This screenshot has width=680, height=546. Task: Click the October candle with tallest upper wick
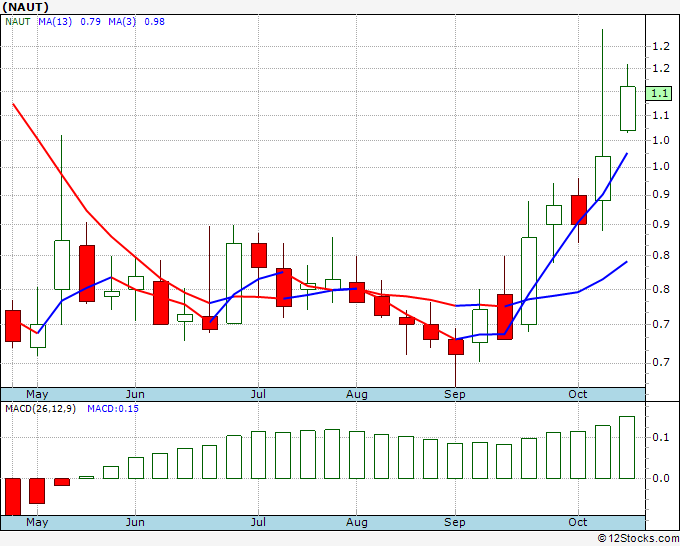pos(603,178)
